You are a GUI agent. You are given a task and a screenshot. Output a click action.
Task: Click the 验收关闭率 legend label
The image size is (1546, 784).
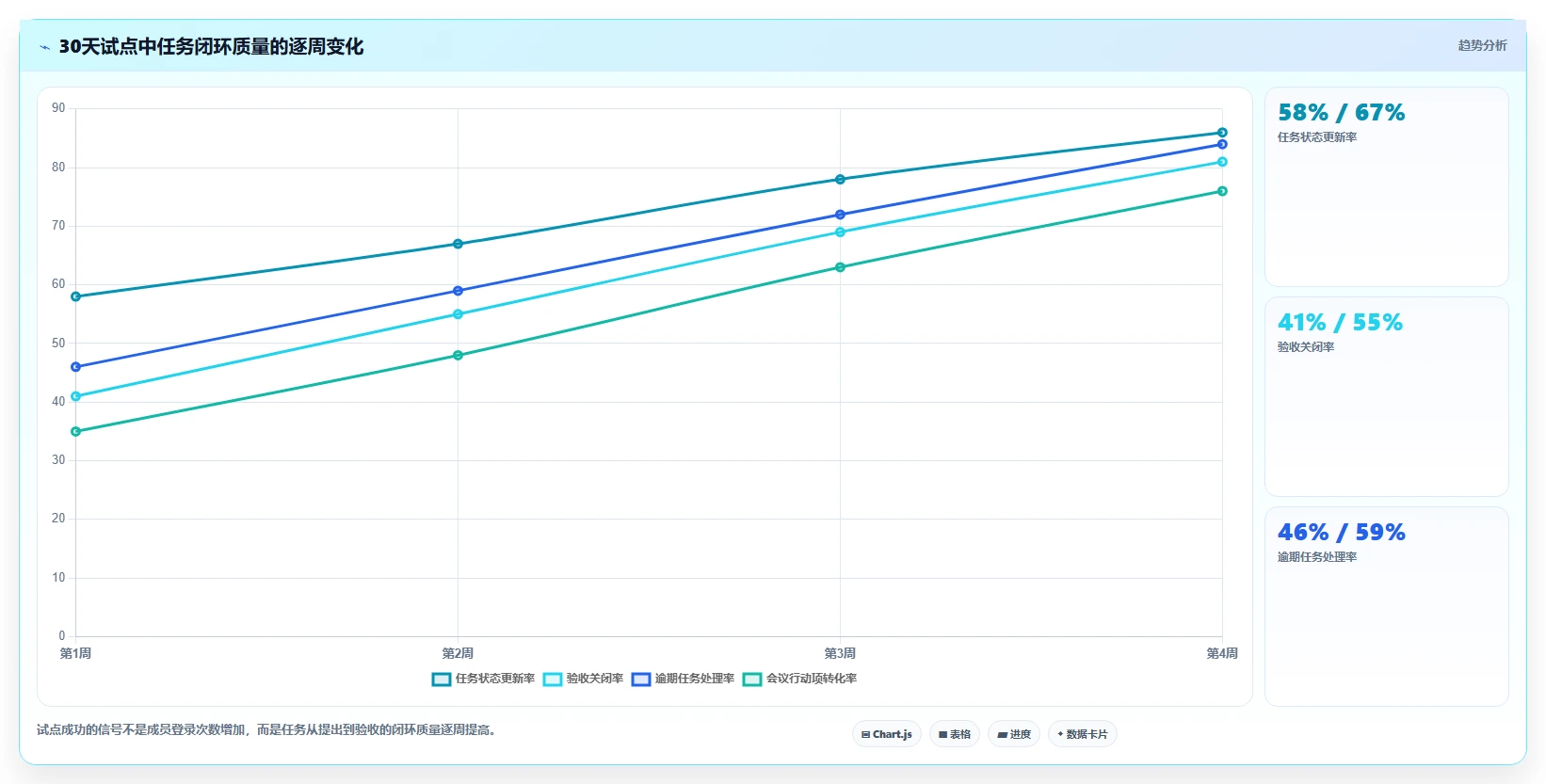click(595, 679)
